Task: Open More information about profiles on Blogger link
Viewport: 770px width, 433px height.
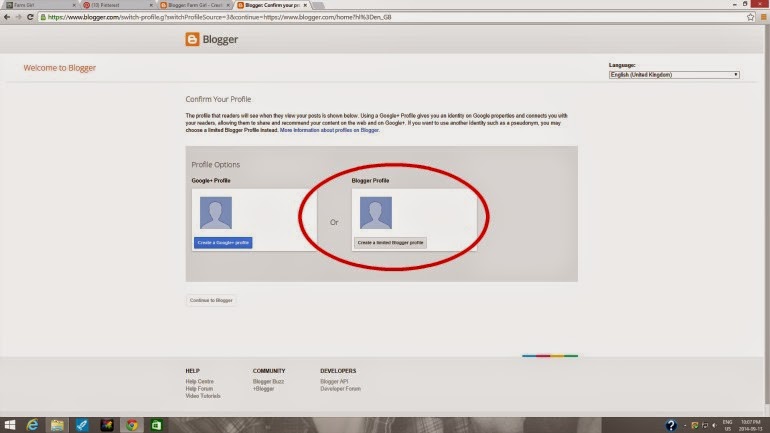Action: click(x=329, y=130)
